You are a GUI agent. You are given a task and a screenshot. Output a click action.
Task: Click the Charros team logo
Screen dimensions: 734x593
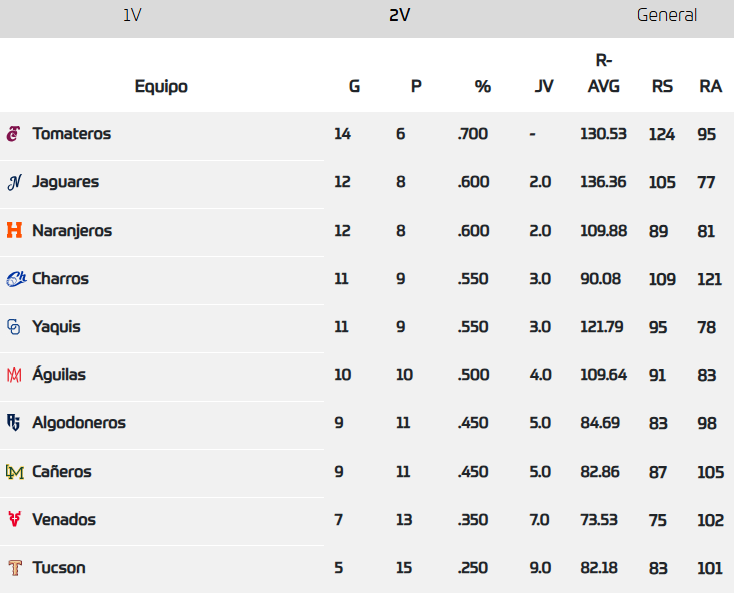point(15,279)
